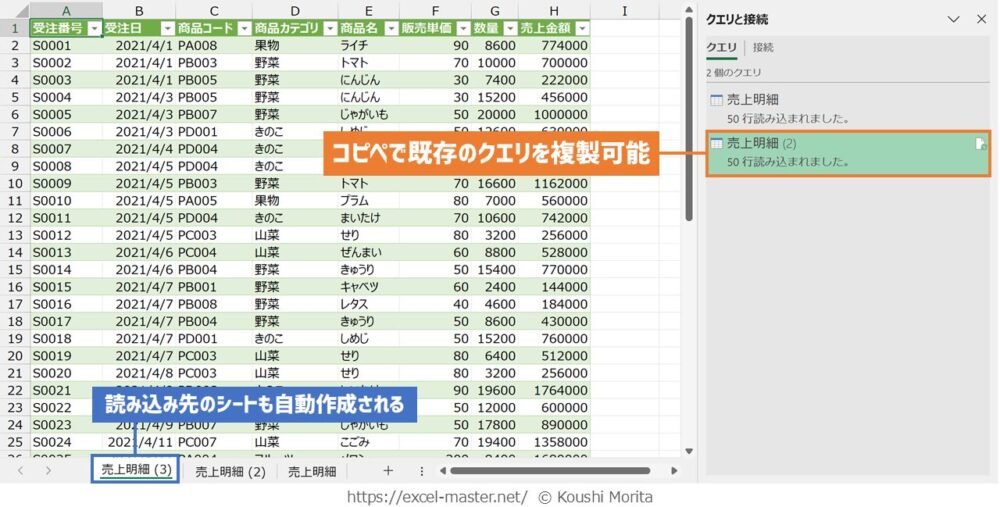Image resolution: width=1000 pixels, height=507 pixels.
Task: Close the クエリと接続 pane
Action: [981, 19]
